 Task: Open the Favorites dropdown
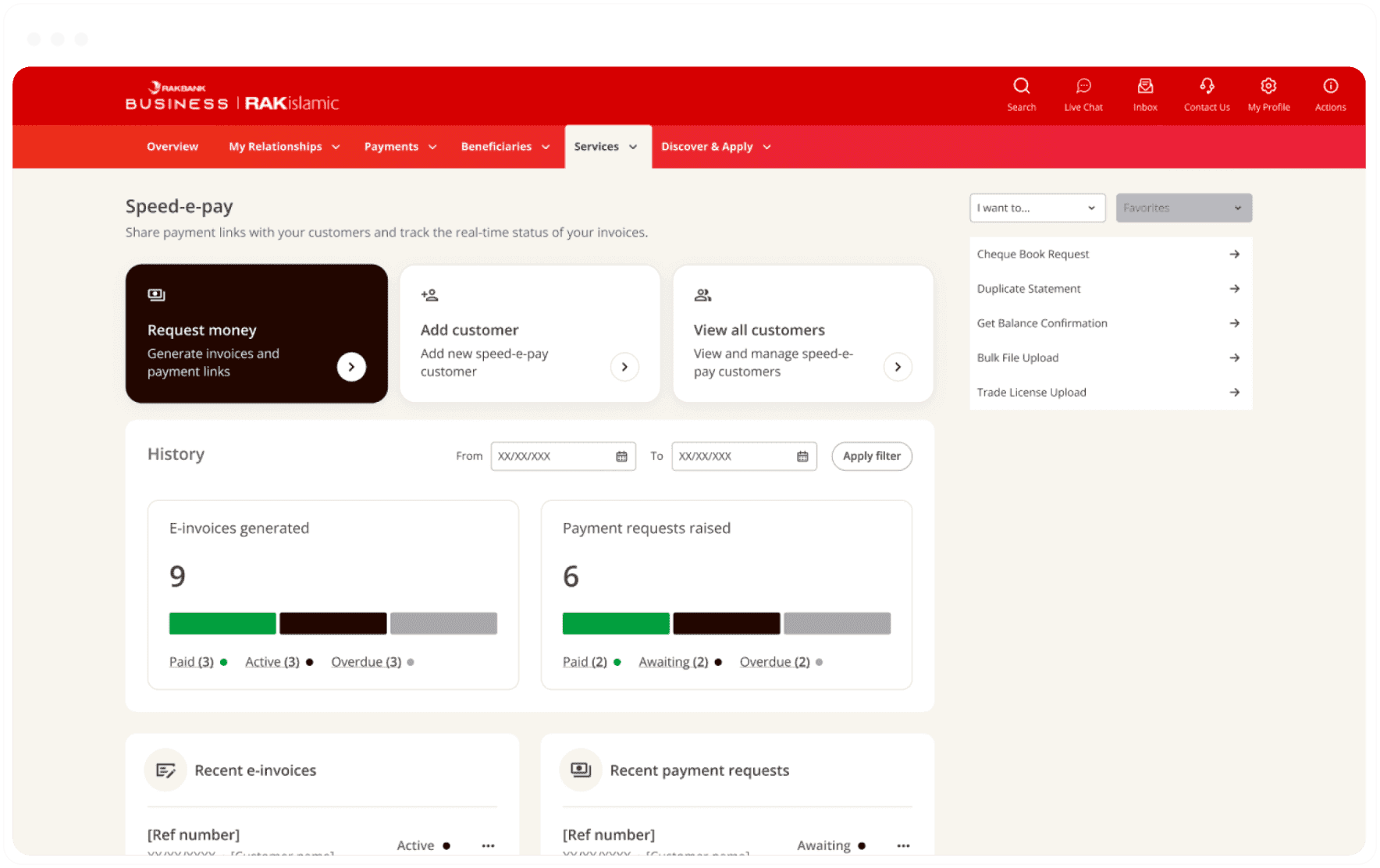(1184, 208)
